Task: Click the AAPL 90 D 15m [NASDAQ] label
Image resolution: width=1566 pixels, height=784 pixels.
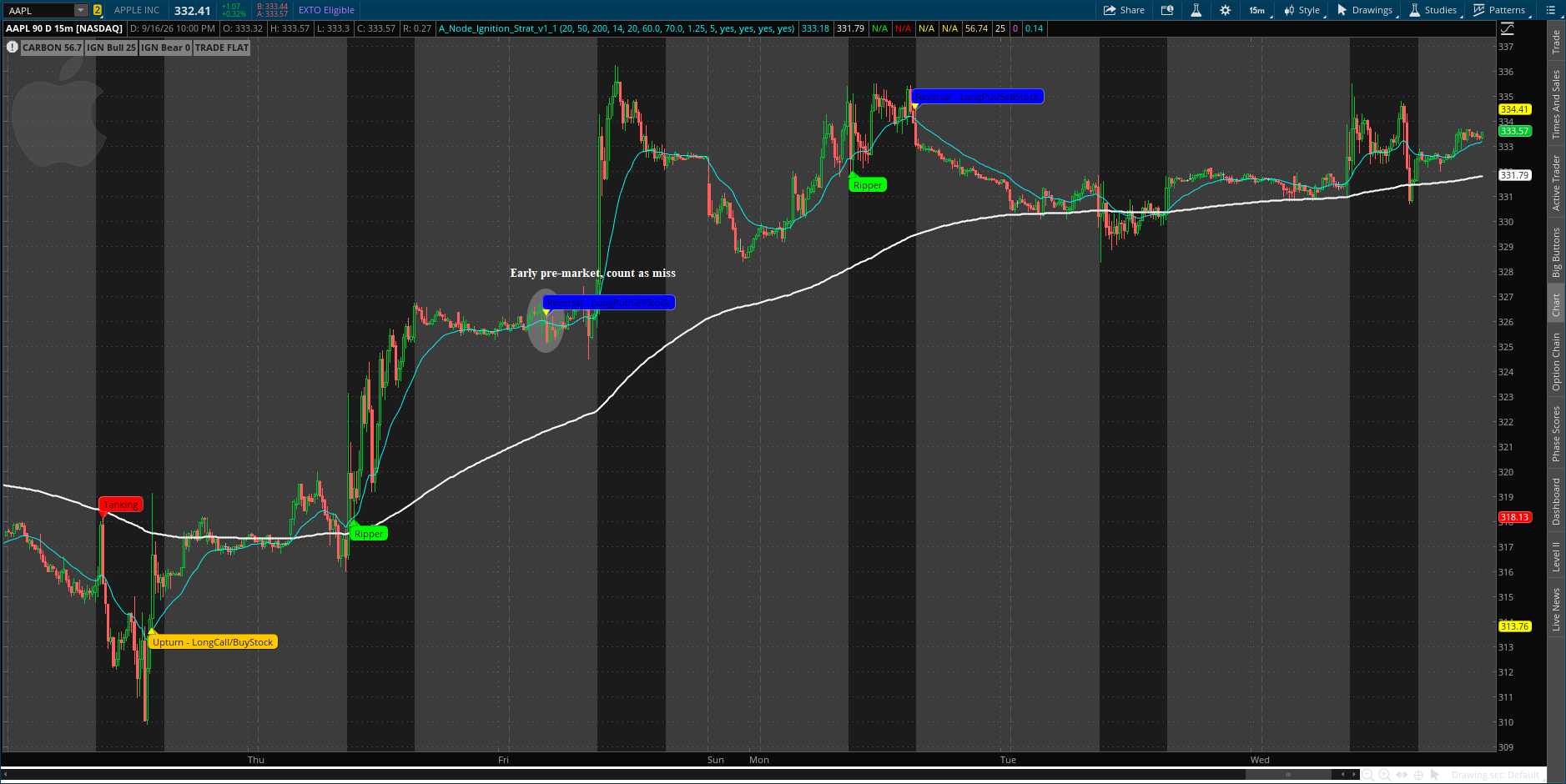Action: [x=64, y=28]
